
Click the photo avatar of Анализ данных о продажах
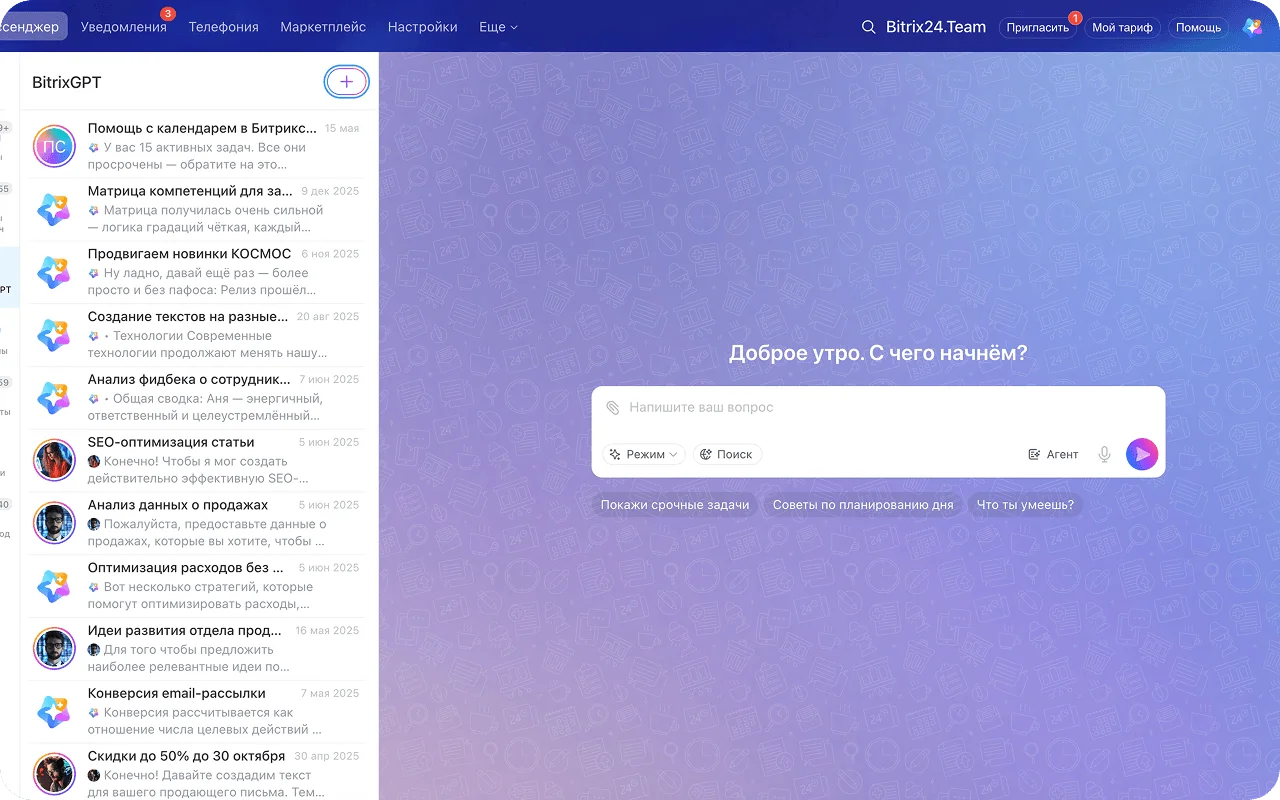[x=54, y=524]
